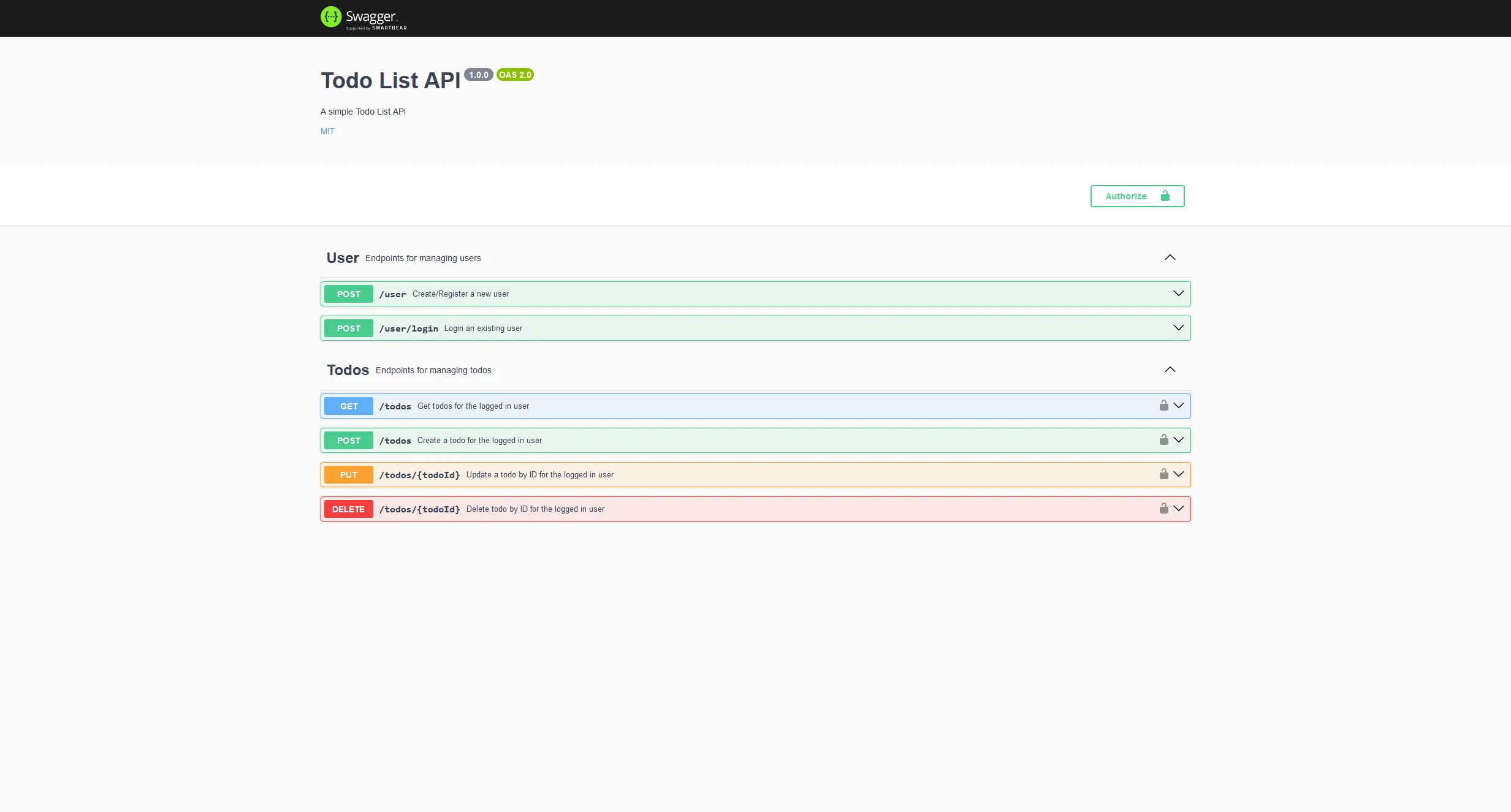Click the lock icon on PUT /todos/{todoId}
This screenshot has width=1511, height=812.
[x=1163, y=474]
